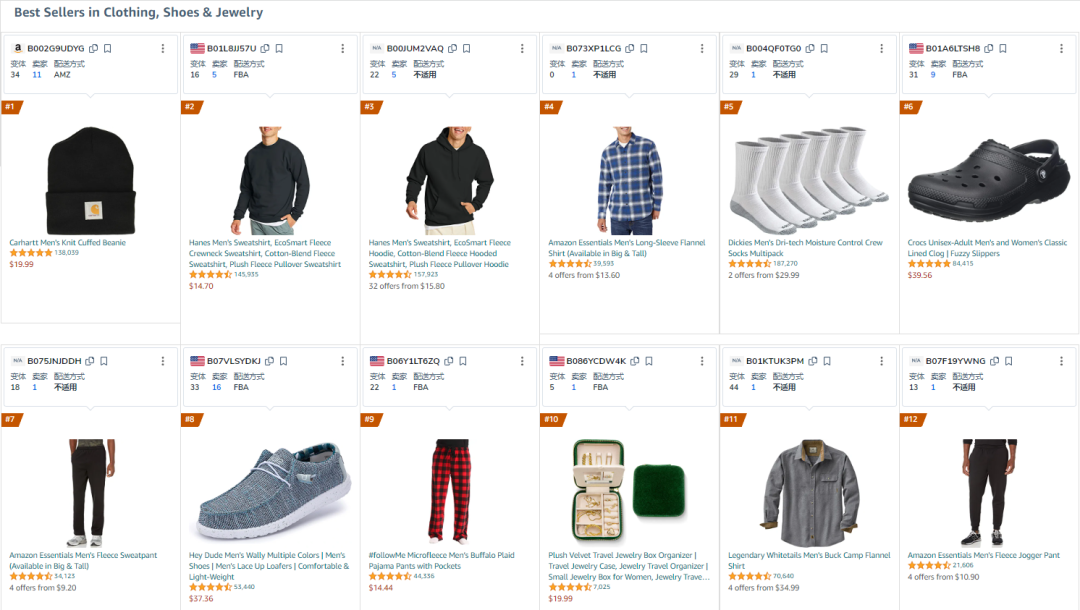Click the Dickies crew socks product image
This screenshot has height=610, width=1080.
point(809,180)
